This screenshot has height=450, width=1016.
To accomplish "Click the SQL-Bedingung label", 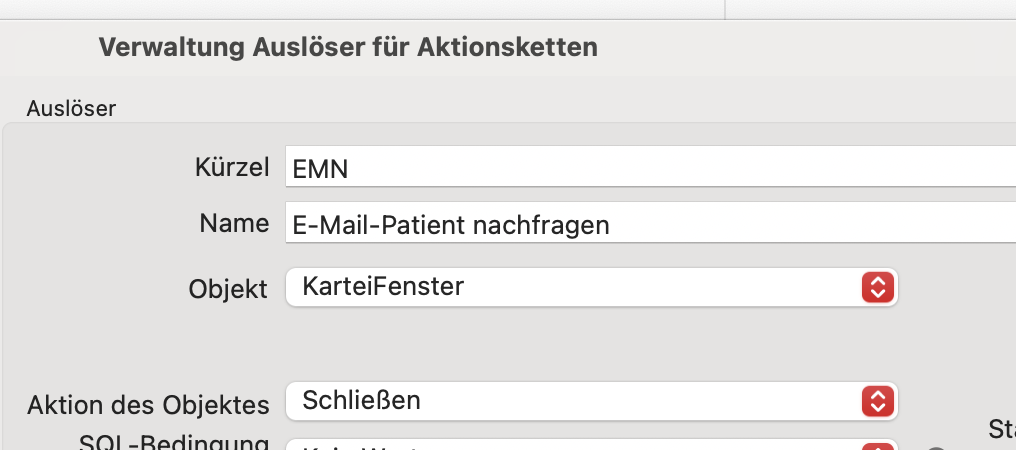I will coord(174,442).
